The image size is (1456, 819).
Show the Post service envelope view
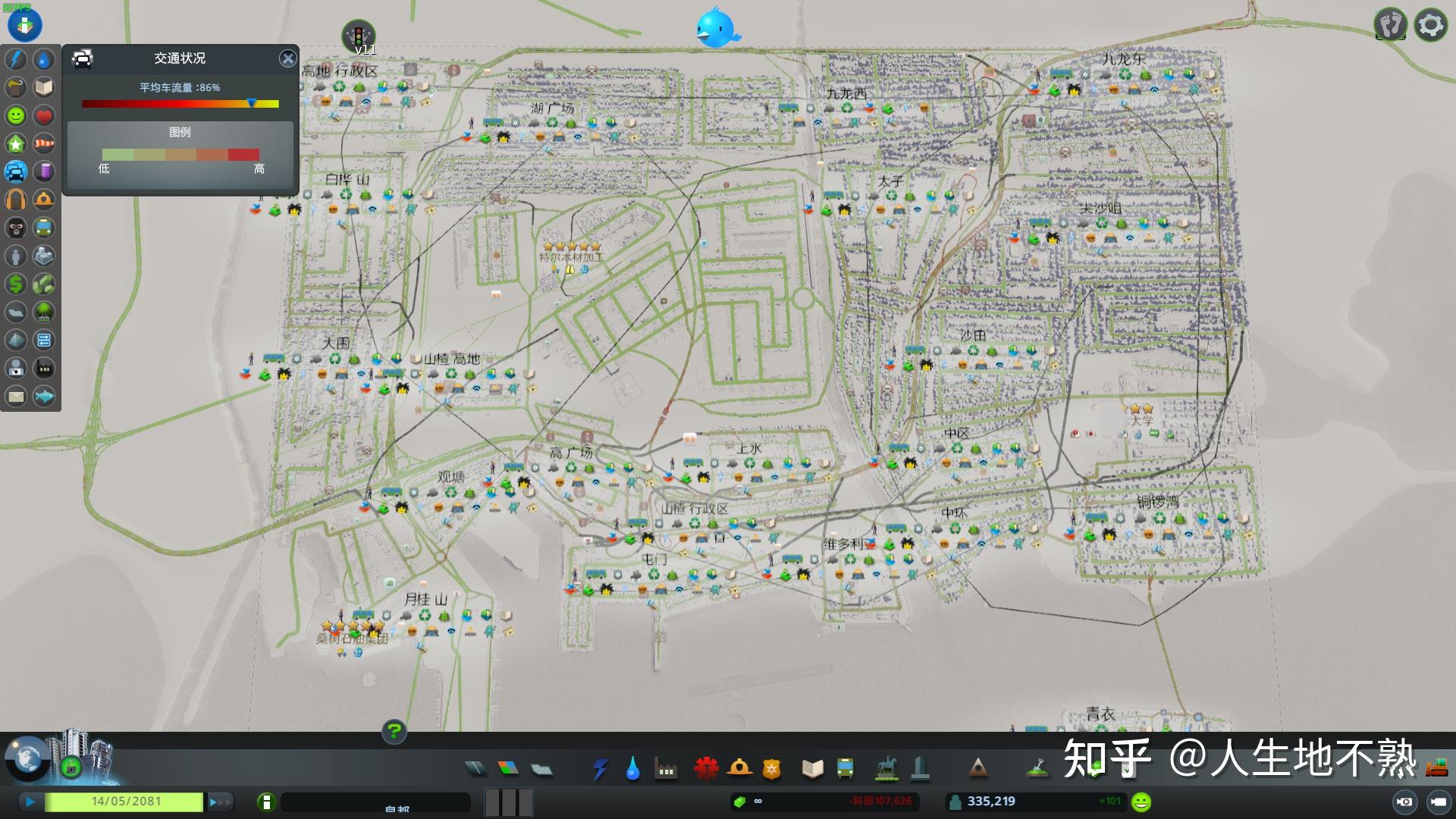coord(16,396)
